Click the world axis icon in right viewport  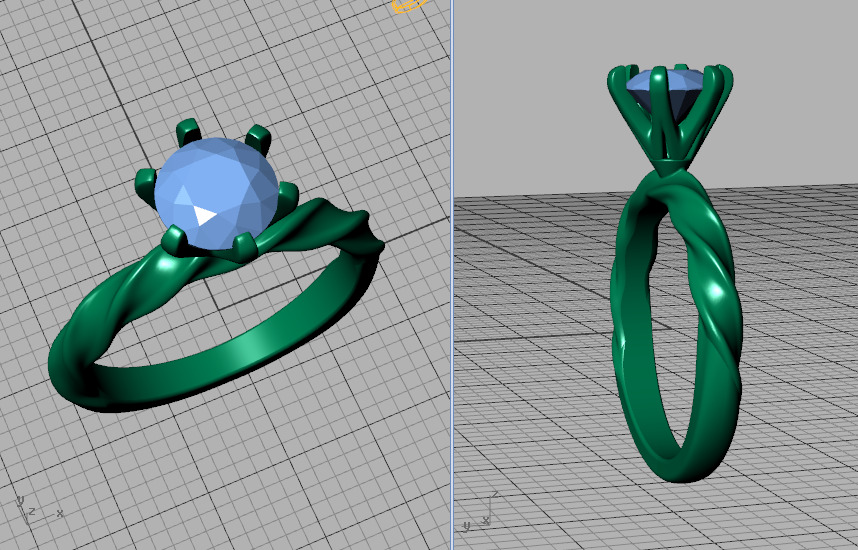(482, 512)
